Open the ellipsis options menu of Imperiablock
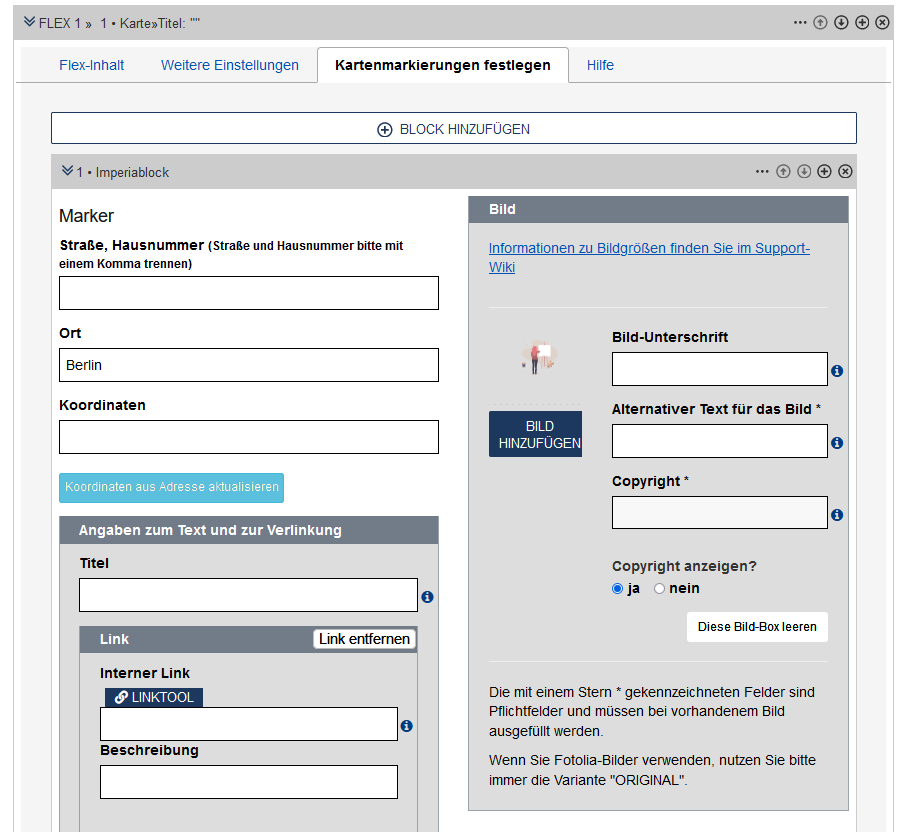Image resolution: width=900 pixels, height=832 pixels. pyautogui.click(x=762, y=171)
